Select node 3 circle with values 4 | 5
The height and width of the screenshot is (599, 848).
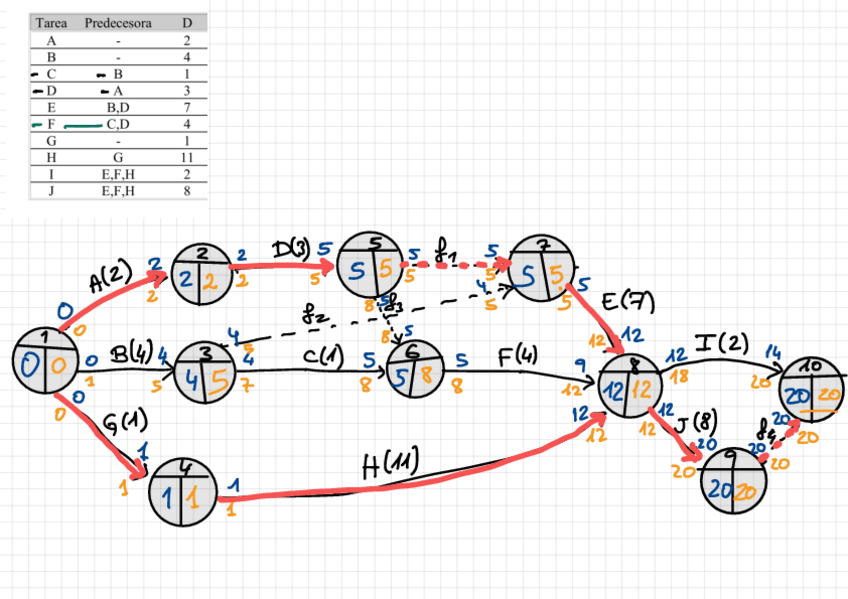point(205,373)
